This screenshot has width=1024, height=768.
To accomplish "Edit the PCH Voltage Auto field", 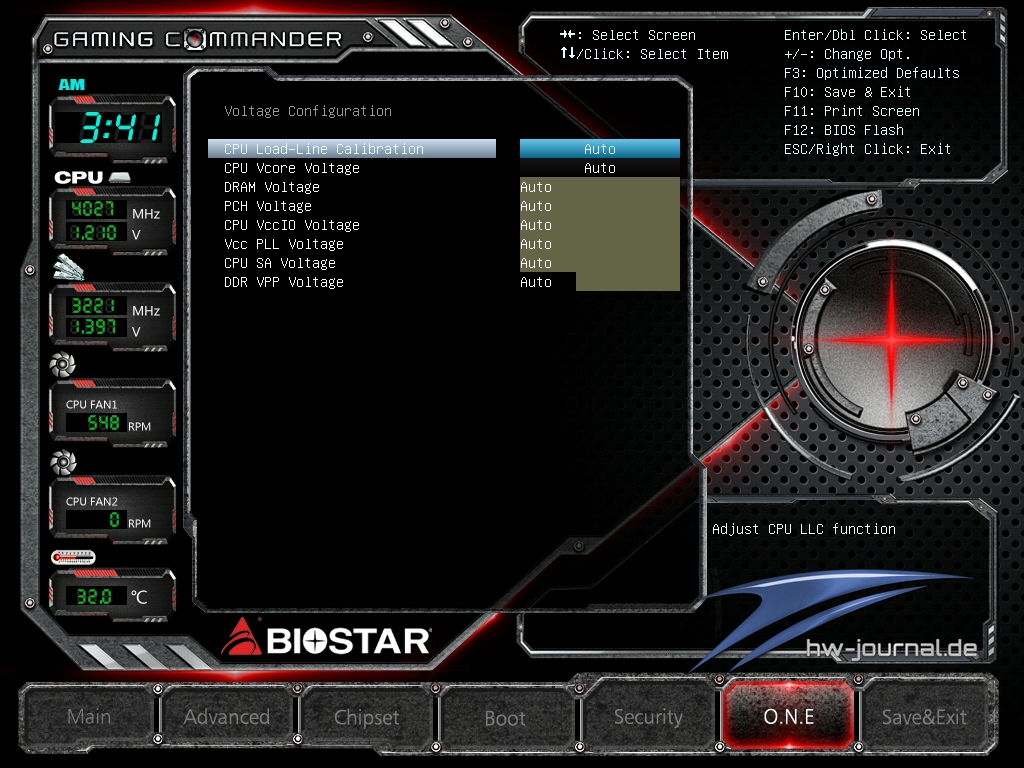I will point(600,206).
